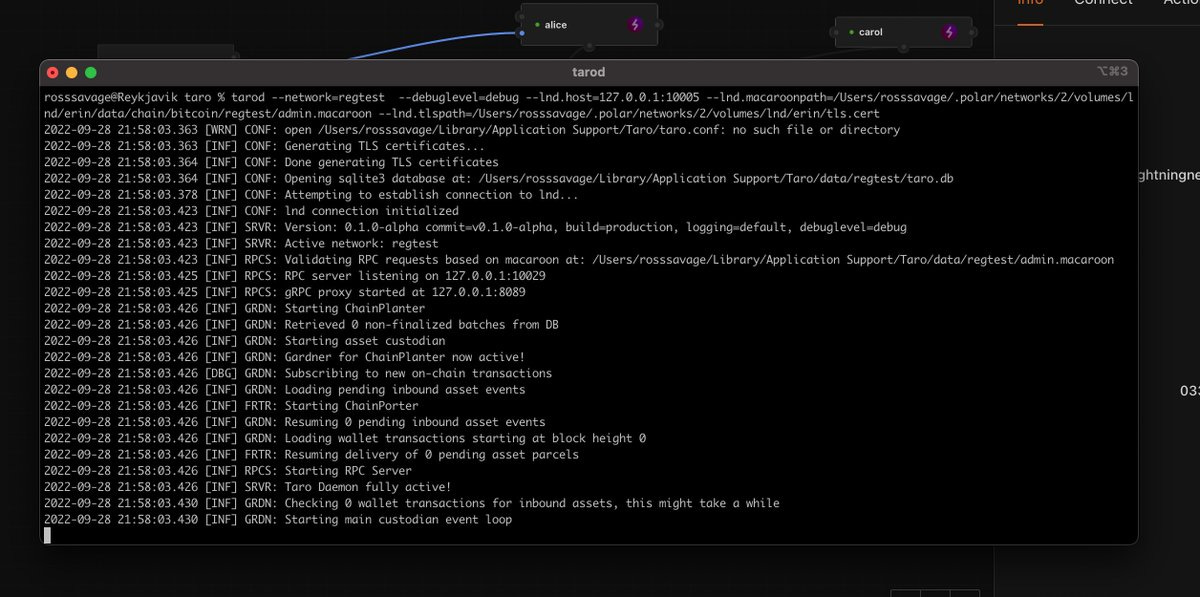Viewport: 1200px width, 597px height.
Task: Close the tarod terminal window
Action: click(x=51, y=72)
